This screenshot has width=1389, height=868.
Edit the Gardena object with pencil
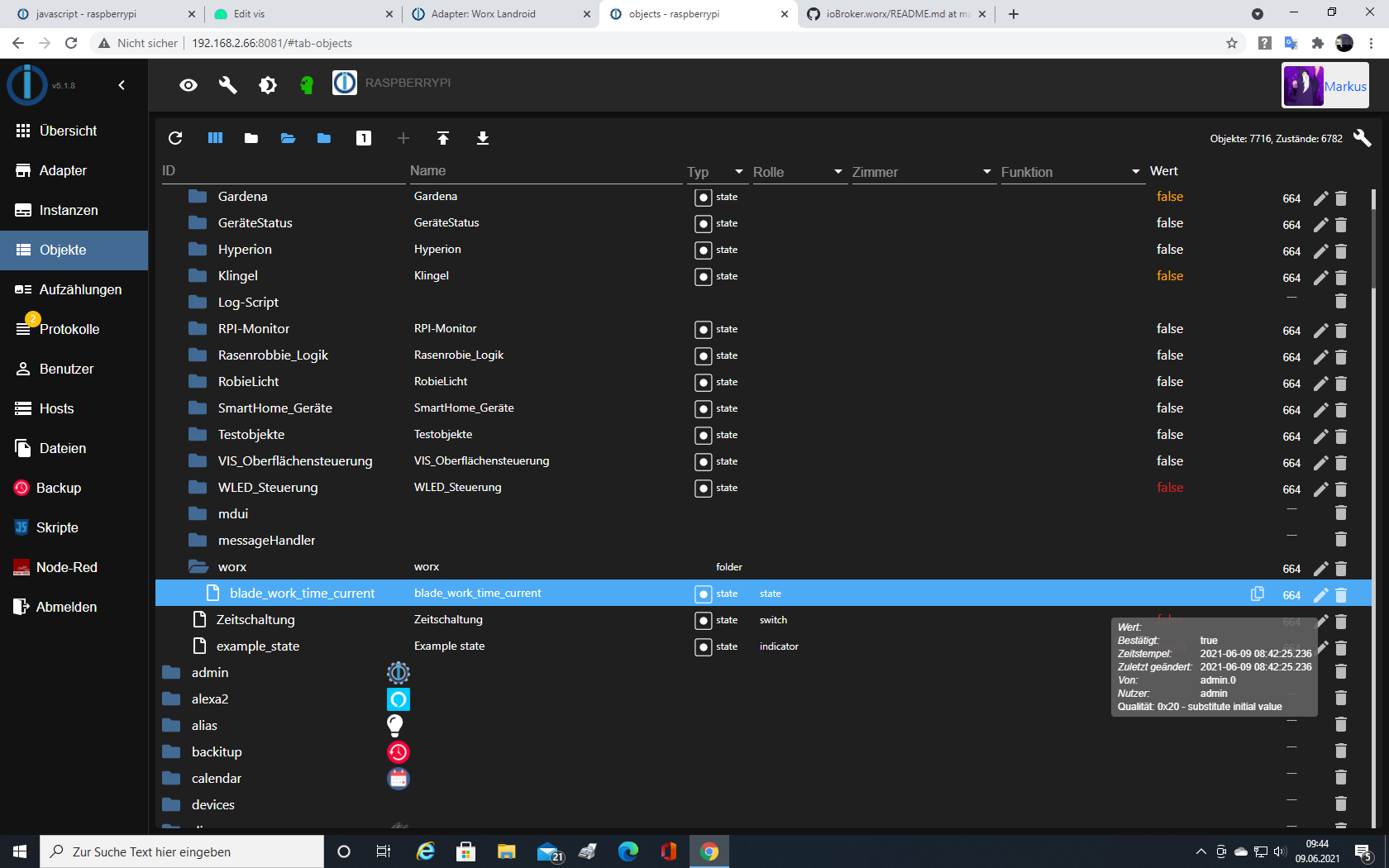1320,198
